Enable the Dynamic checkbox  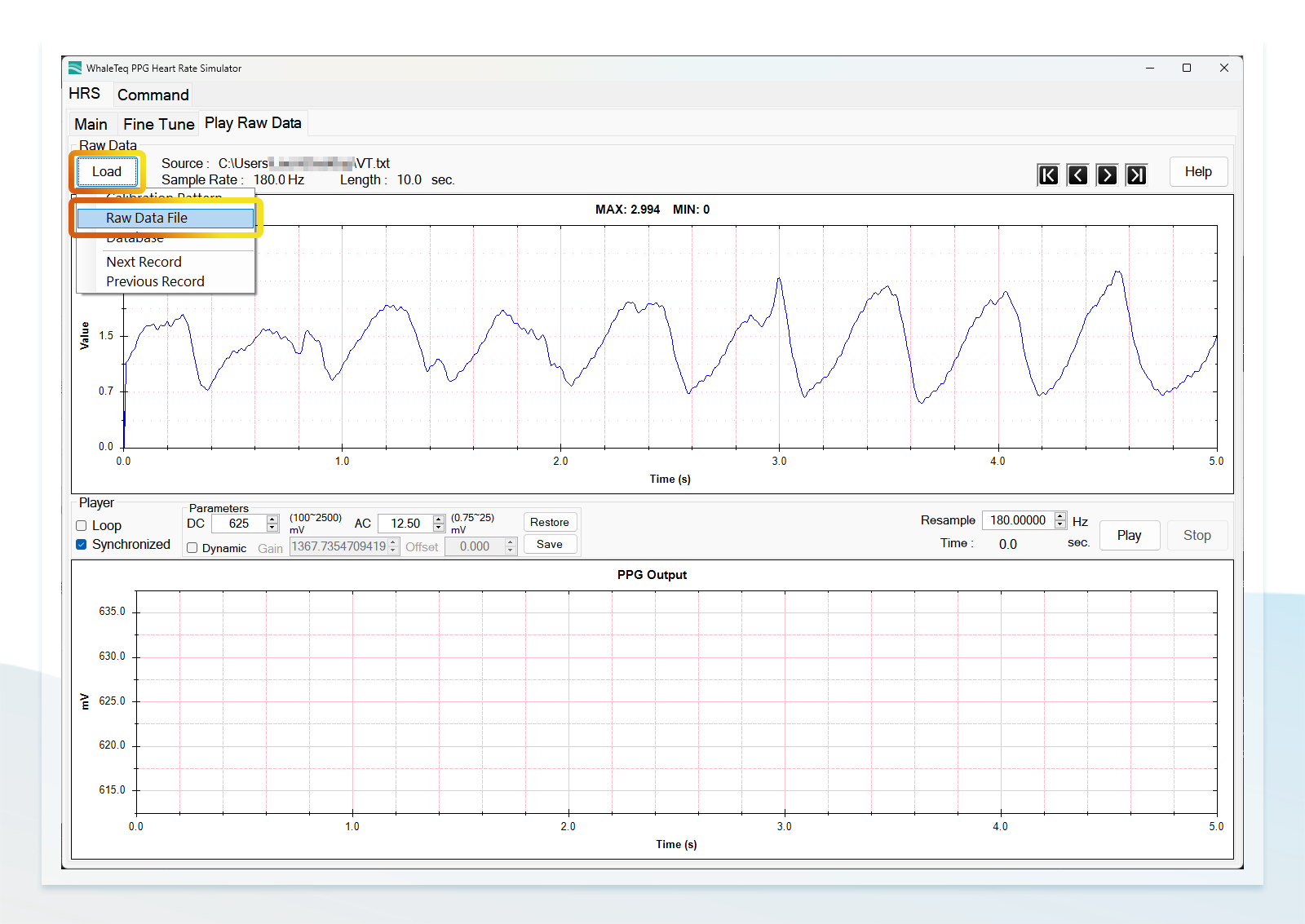tap(192, 548)
